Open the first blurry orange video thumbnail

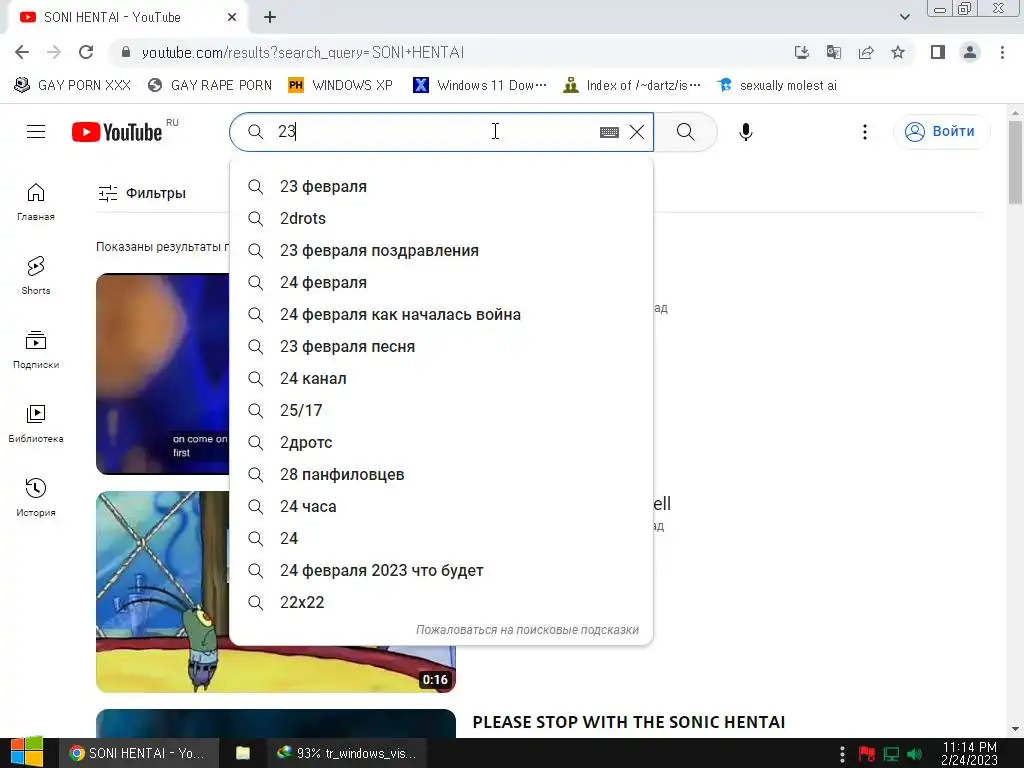[163, 374]
